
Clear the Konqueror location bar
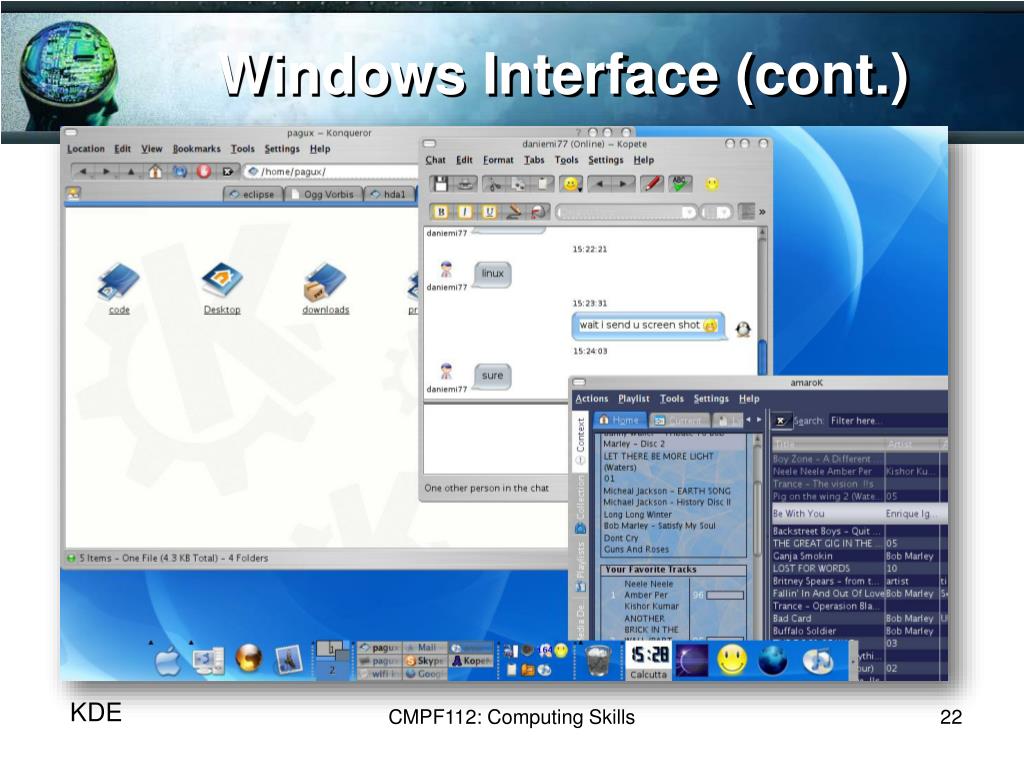(227, 172)
